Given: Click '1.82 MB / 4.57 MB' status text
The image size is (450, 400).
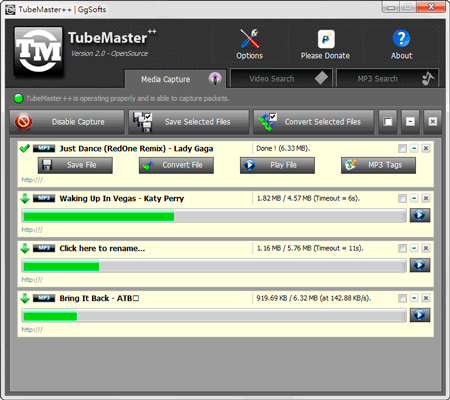Looking at the screenshot, I should point(308,198).
